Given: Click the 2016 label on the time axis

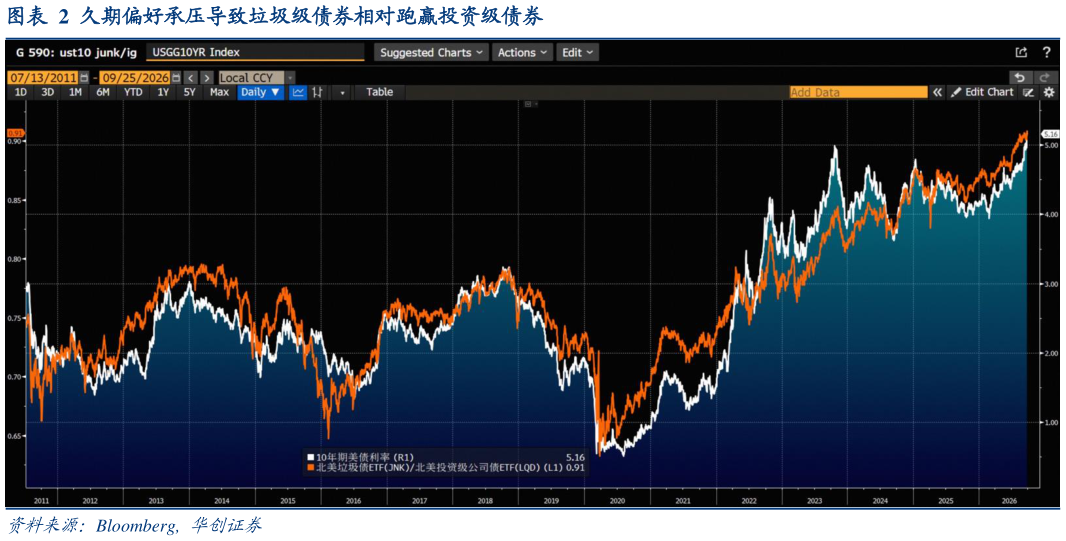Looking at the screenshot, I should coord(354,500).
